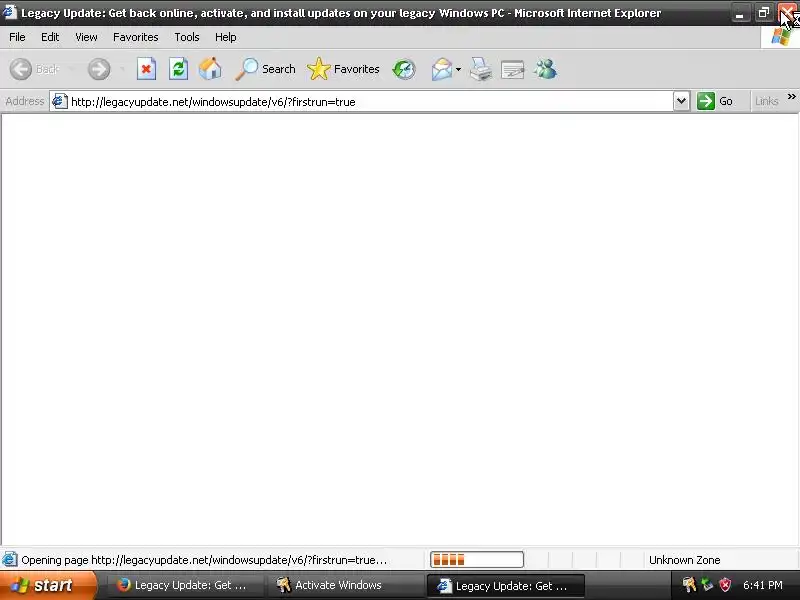Click the Links toolbar label
The image size is (800, 600).
(x=766, y=102)
